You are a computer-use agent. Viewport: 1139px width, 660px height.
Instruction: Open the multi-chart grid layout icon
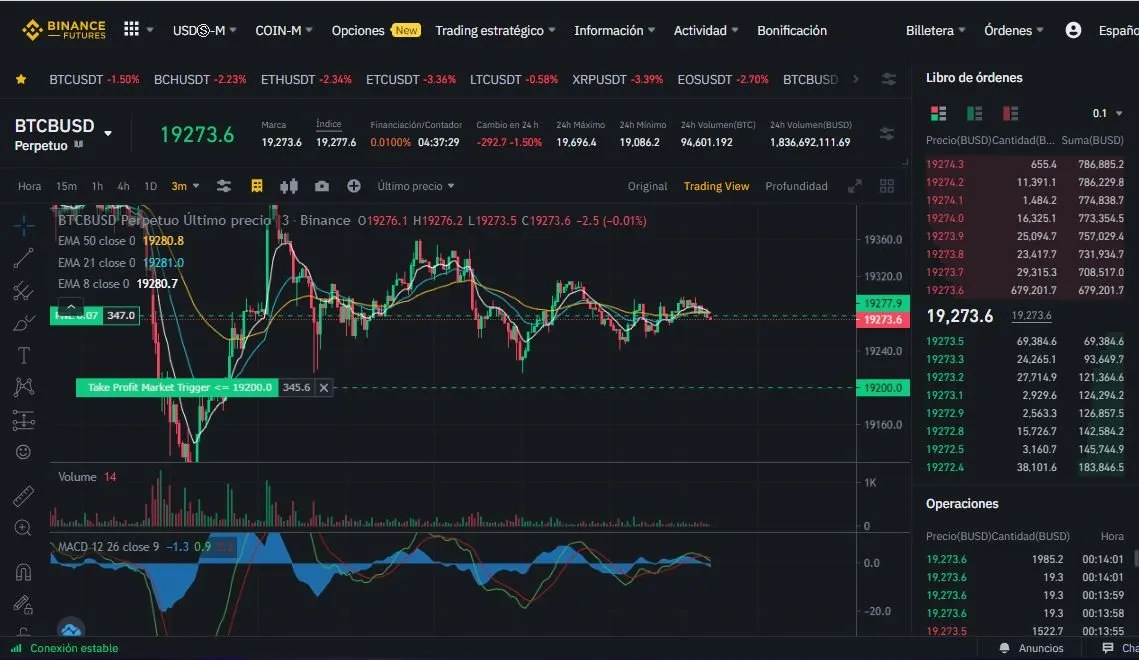coord(887,187)
